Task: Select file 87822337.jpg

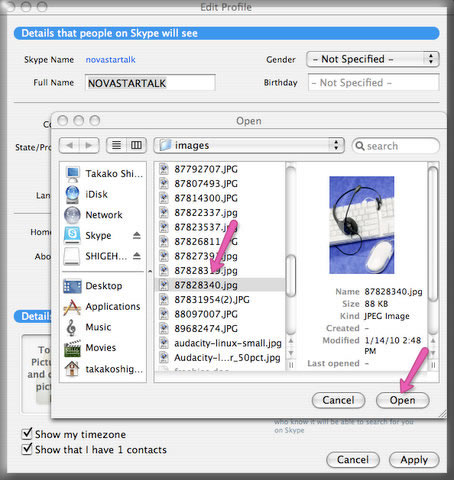Action: (220, 213)
